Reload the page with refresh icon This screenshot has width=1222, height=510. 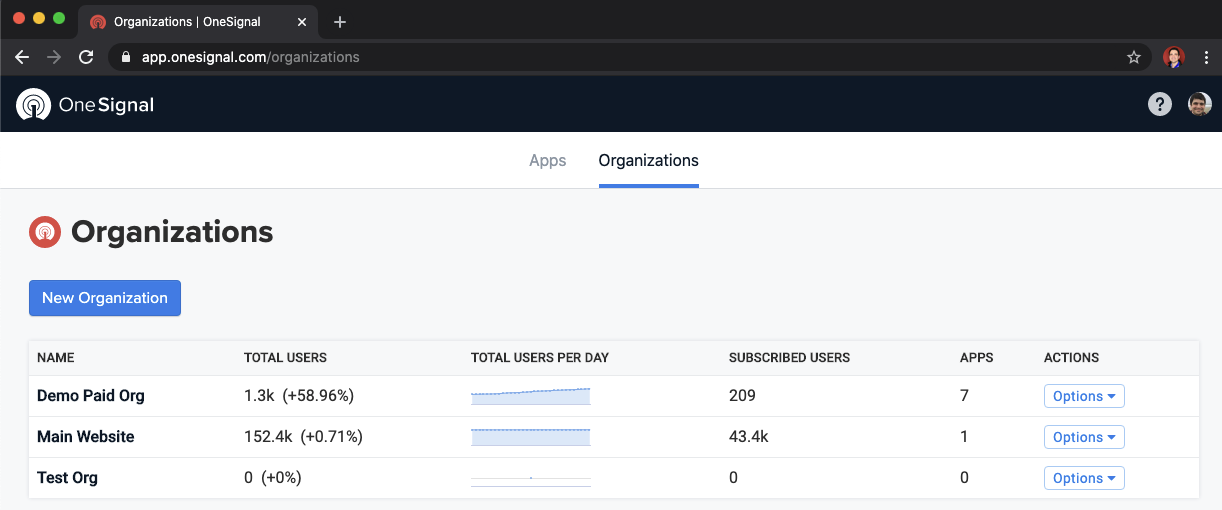point(86,57)
